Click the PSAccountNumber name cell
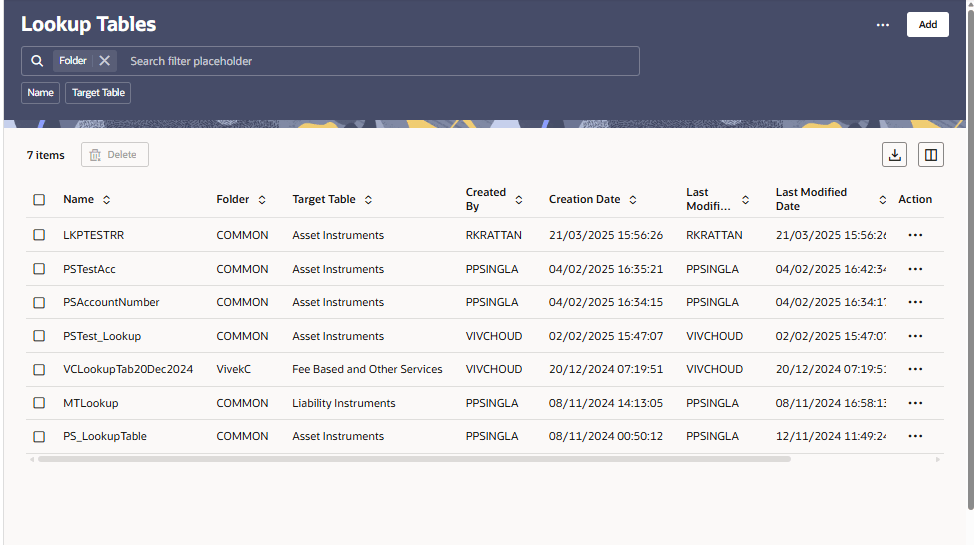The image size is (974, 545). (111, 302)
